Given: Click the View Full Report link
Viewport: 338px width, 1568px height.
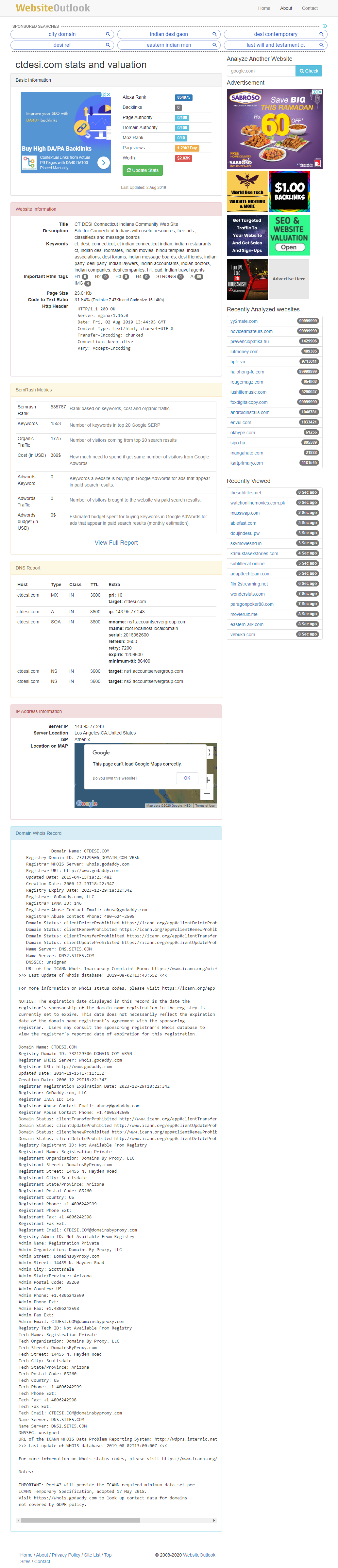Looking at the screenshot, I should [116, 543].
